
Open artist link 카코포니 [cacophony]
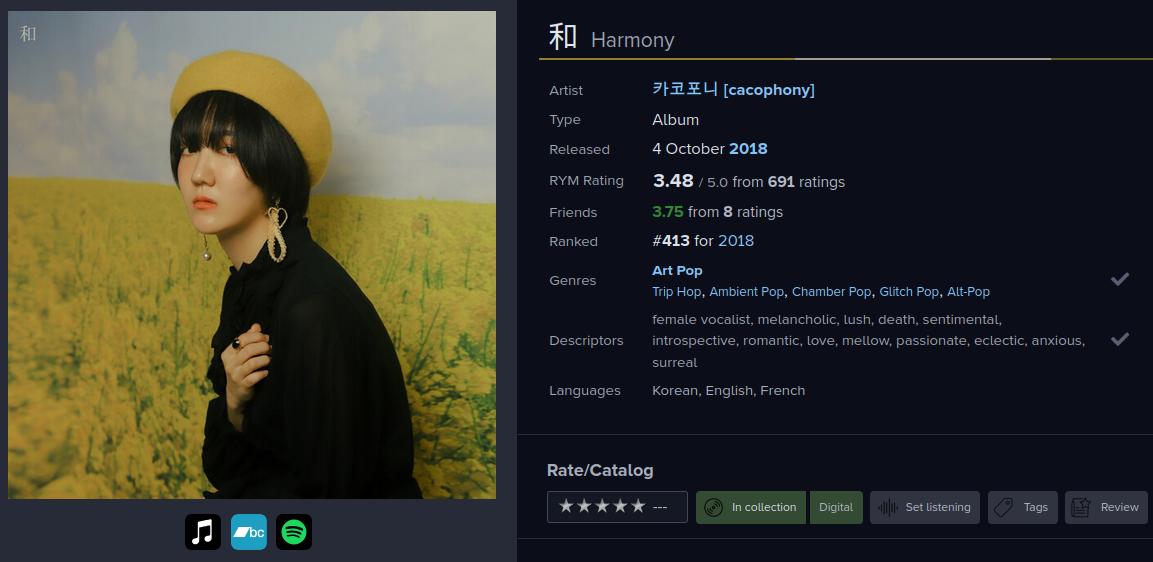coord(733,90)
